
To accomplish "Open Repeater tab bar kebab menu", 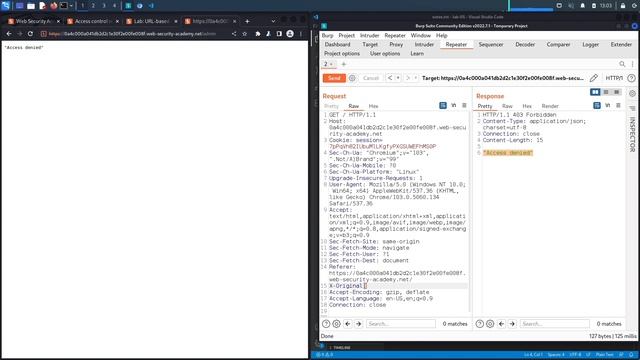I will tap(633, 64).
